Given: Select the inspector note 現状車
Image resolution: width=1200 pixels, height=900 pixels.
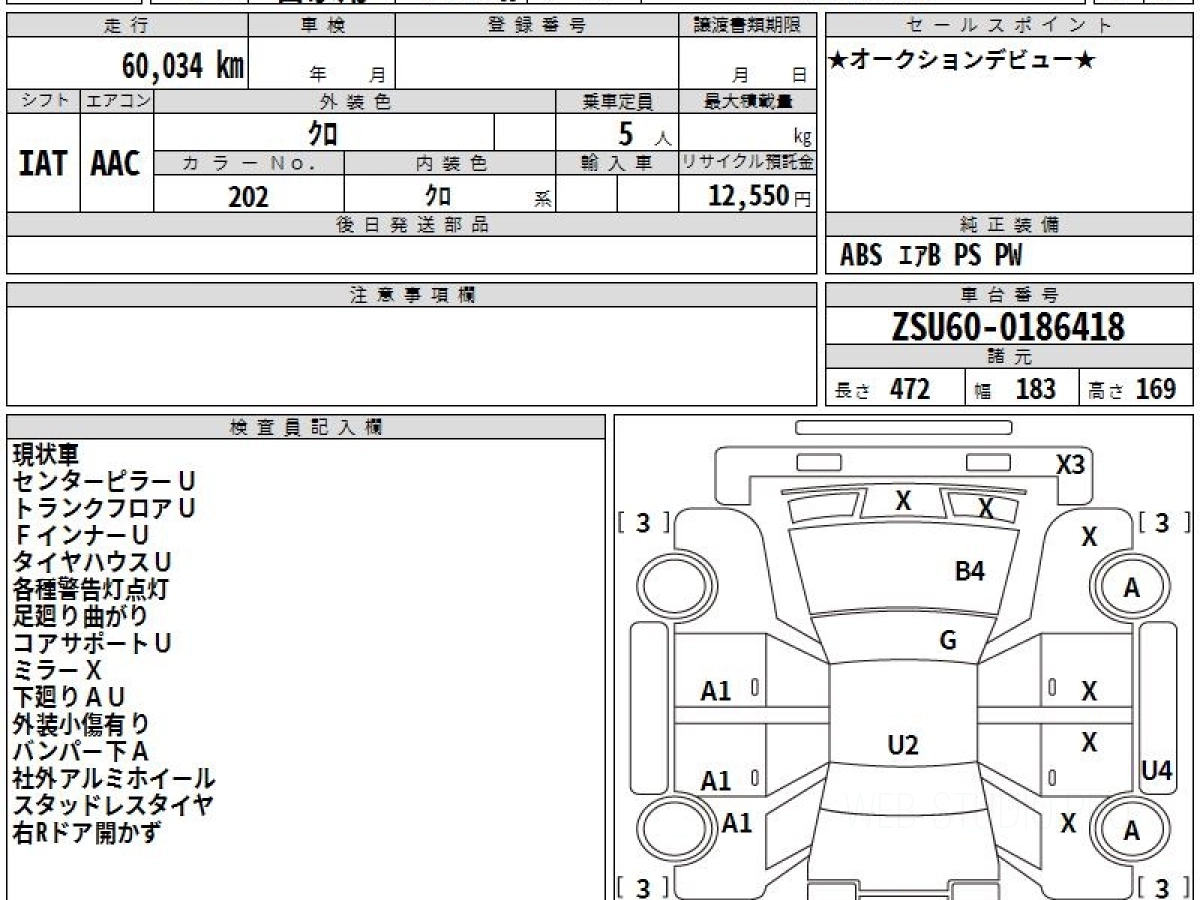Looking at the screenshot, I should (45, 454).
